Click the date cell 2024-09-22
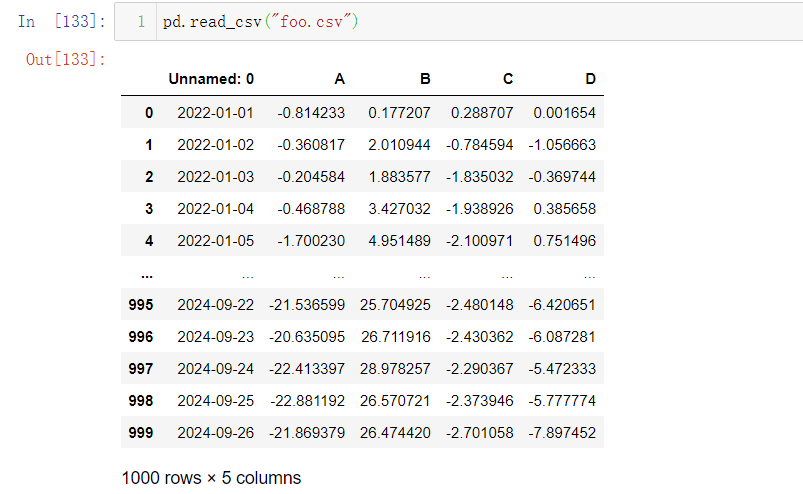Image resolution: width=803 pixels, height=494 pixels. [216, 305]
